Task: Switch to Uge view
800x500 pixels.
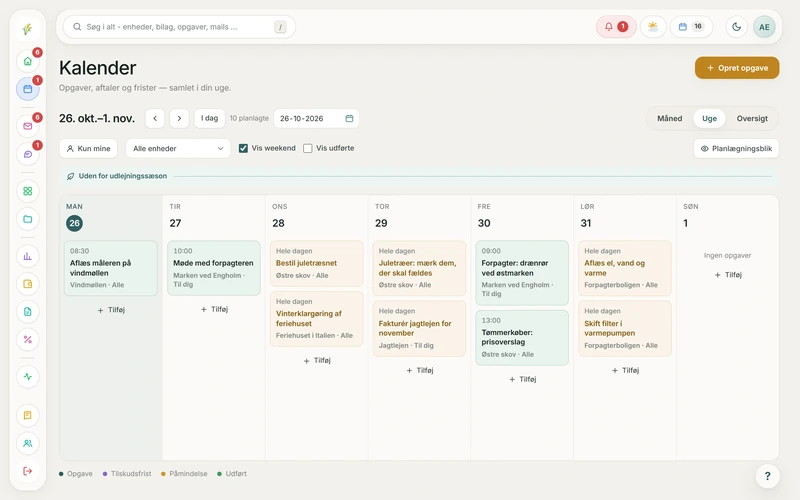Action: coord(709,118)
